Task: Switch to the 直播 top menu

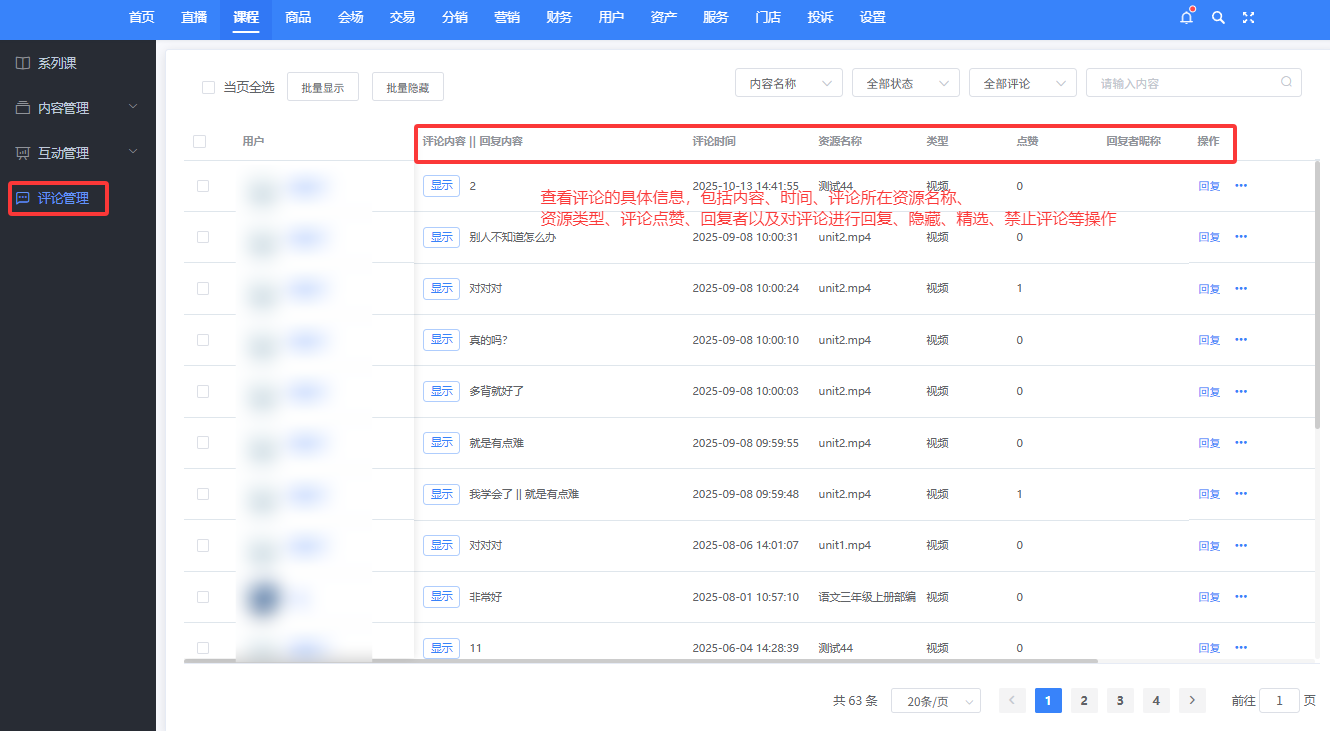Action: 194,17
